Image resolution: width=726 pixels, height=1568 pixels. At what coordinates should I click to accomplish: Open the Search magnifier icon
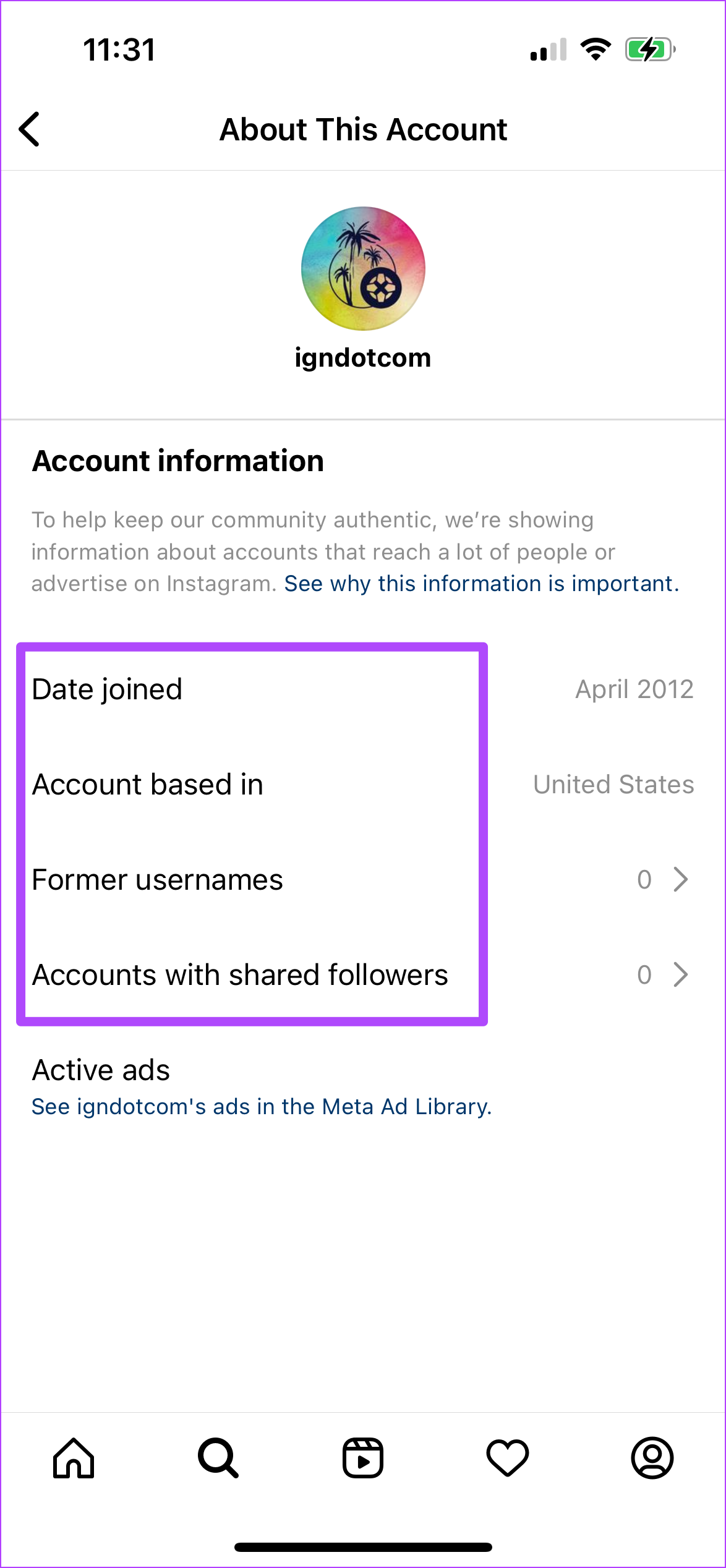[x=218, y=1457]
